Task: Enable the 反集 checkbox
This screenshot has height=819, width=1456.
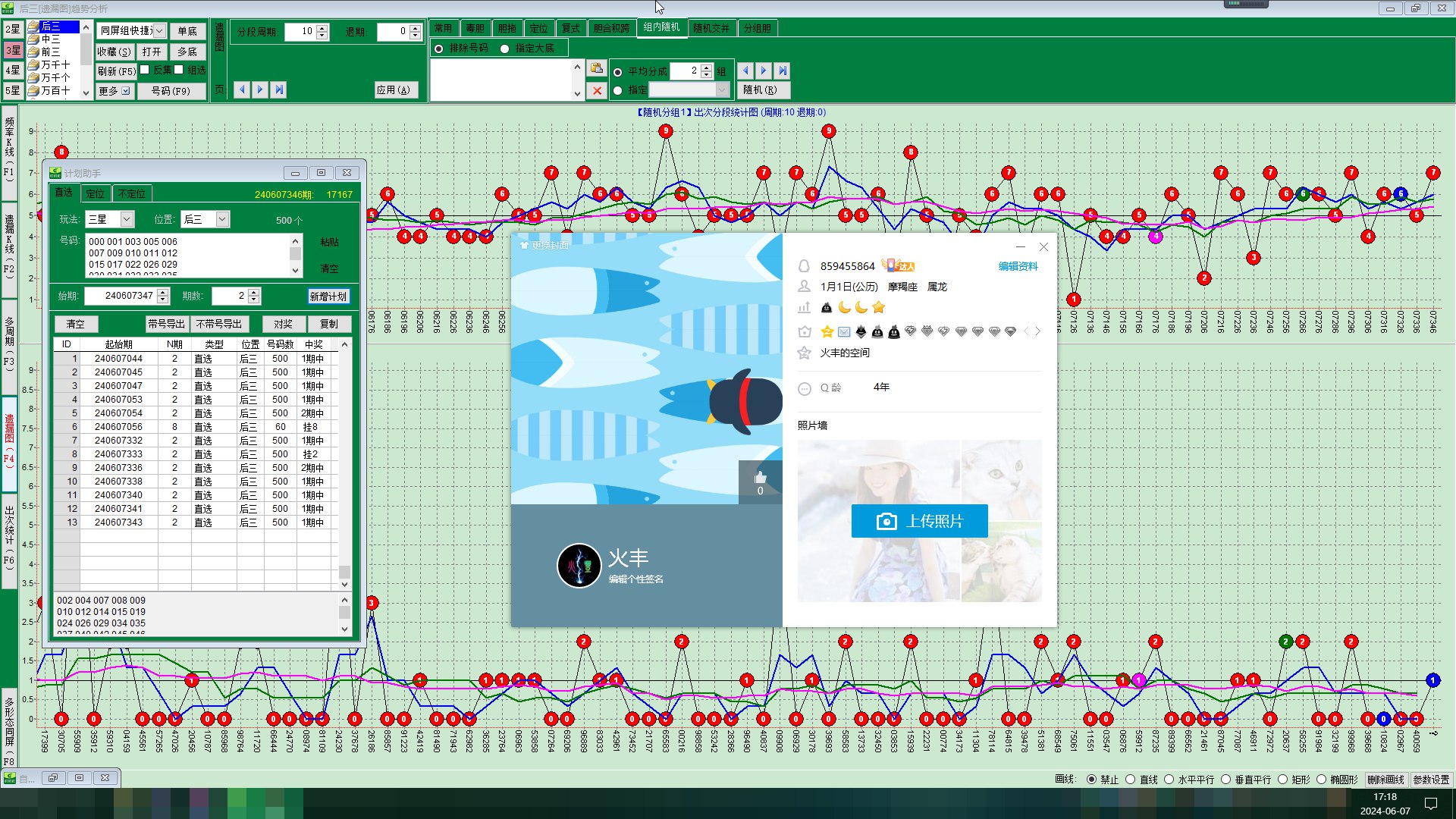Action: click(144, 70)
